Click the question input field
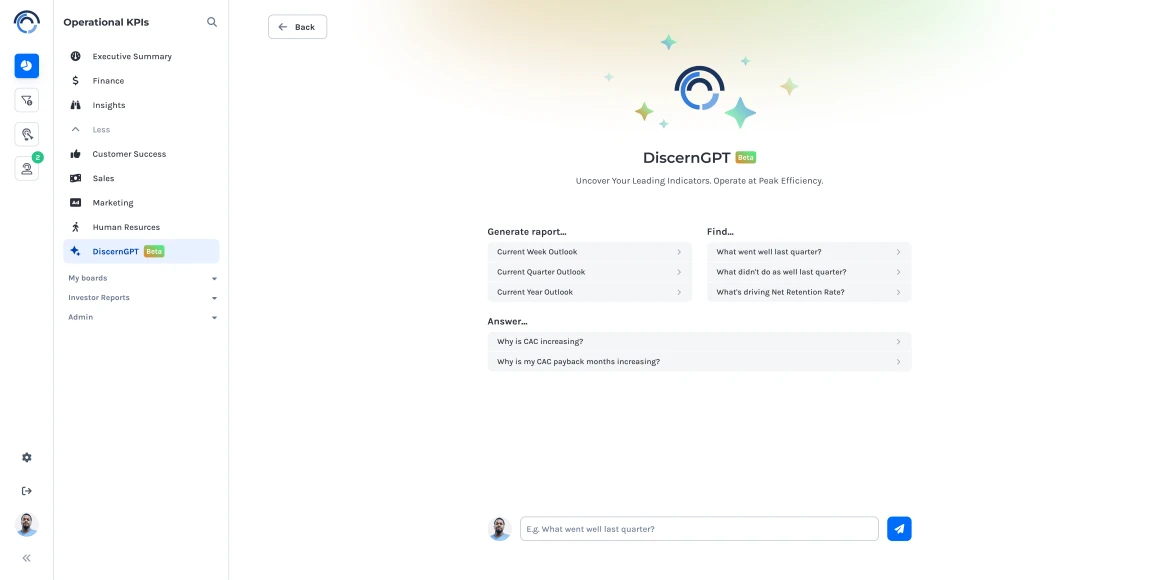 click(698, 529)
